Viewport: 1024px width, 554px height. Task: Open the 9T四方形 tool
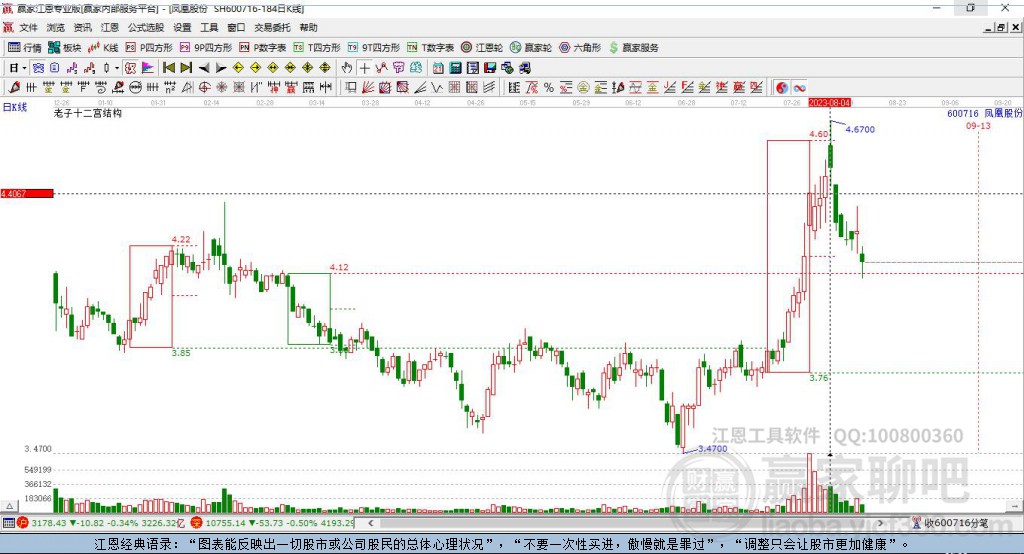coord(374,48)
